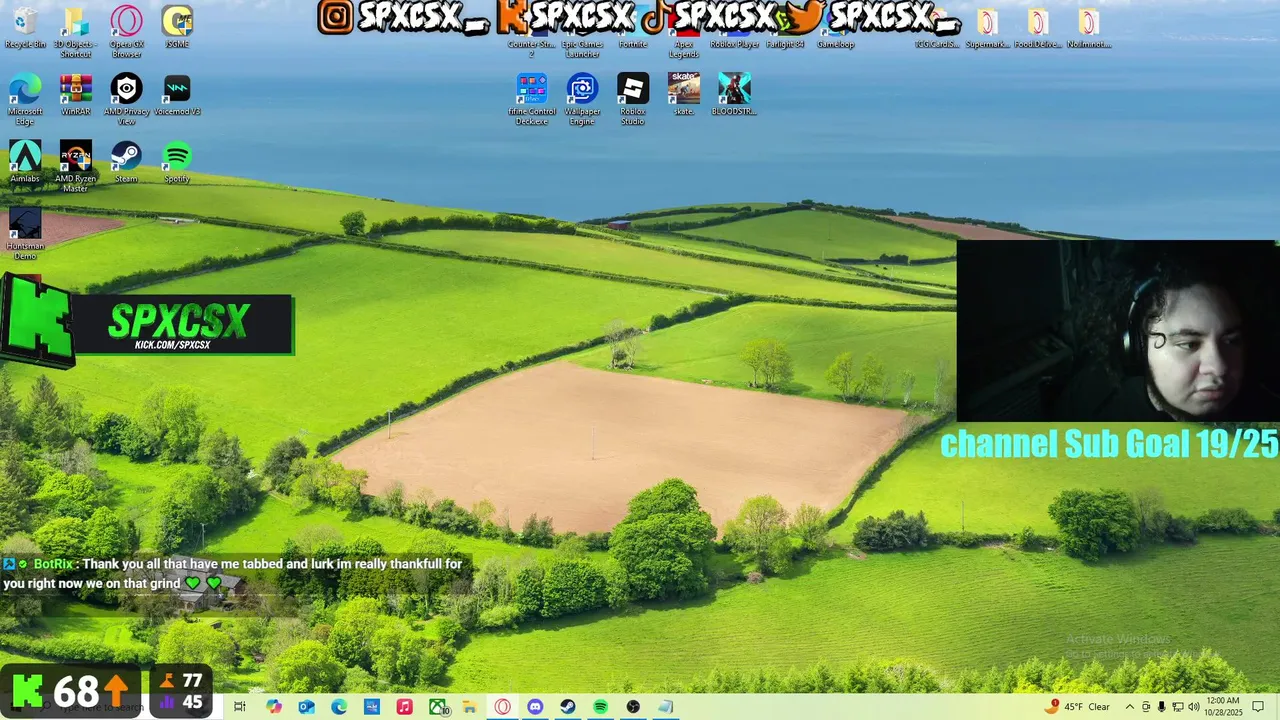Viewport: 1280px width, 720px height.
Task: Select the Steam shortcut on the desktop
Action: (x=126, y=162)
